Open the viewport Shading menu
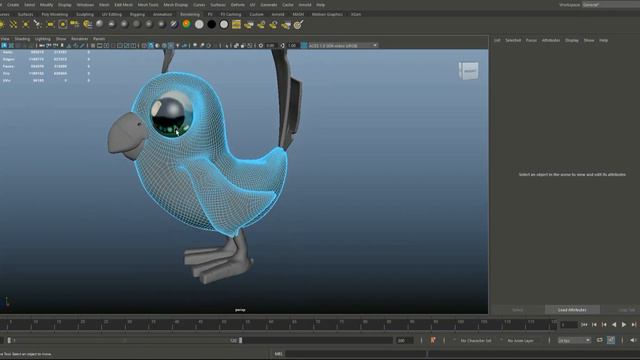Image resolution: width=640 pixels, height=360 pixels. point(22,39)
